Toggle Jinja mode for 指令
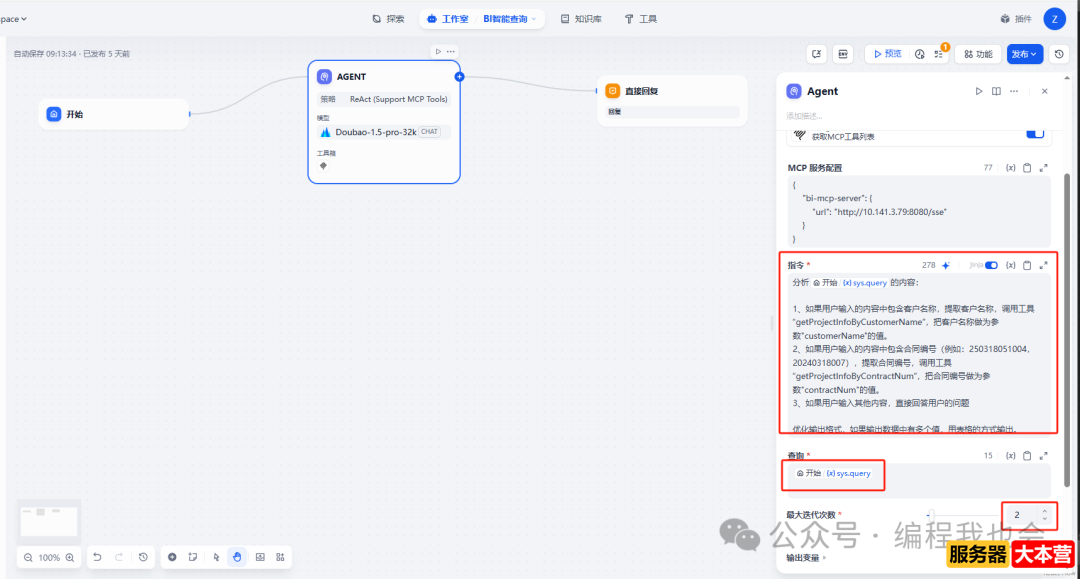Screen dimensions: 1080x579 click(x=991, y=265)
